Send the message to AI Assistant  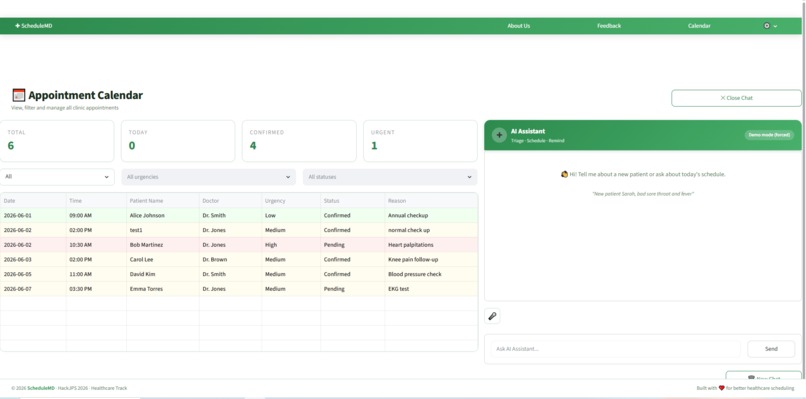tap(771, 349)
